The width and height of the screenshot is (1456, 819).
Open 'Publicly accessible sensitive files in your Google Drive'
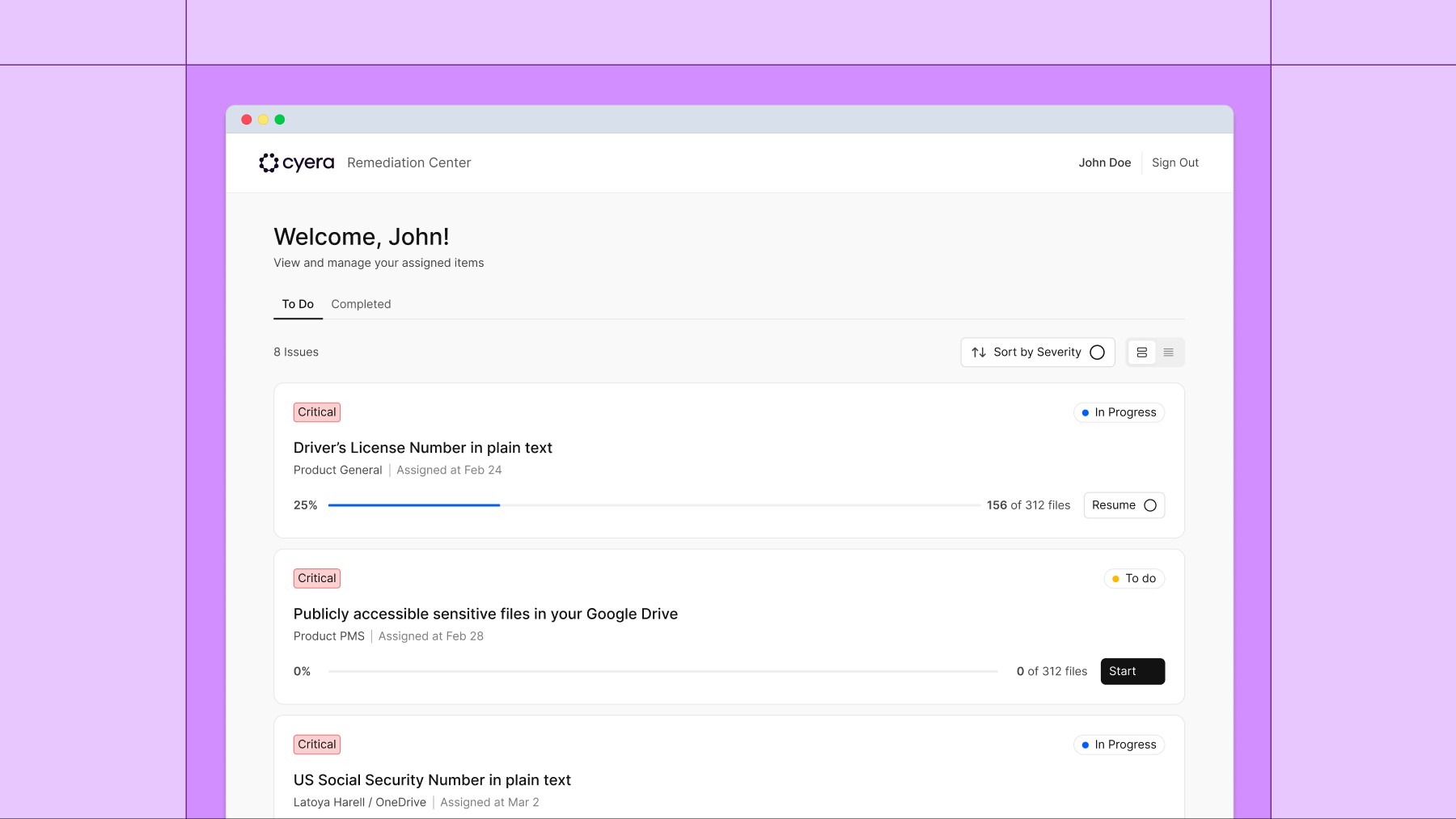pyautogui.click(x=485, y=614)
